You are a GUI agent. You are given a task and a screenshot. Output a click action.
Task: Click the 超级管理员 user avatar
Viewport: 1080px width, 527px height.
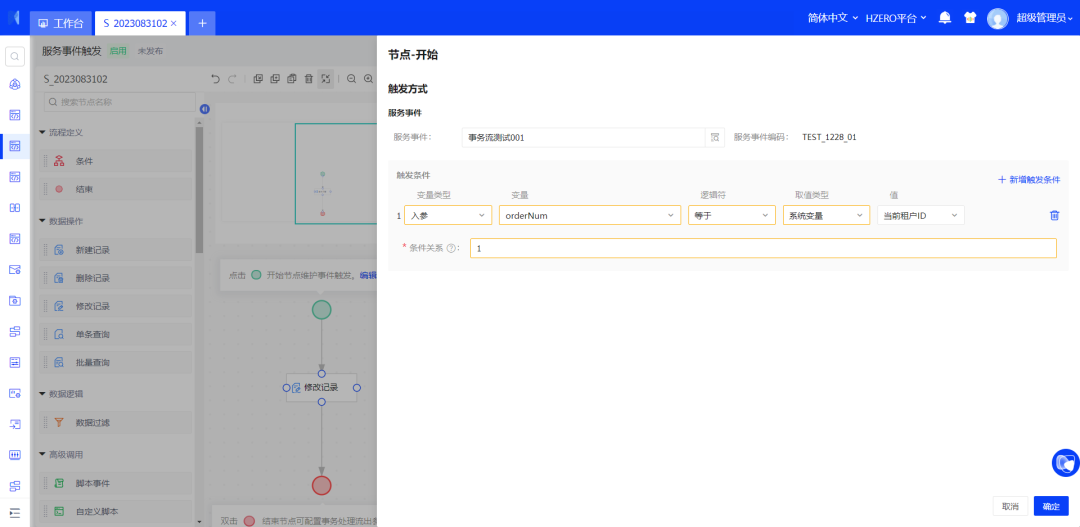tap(997, 18)
